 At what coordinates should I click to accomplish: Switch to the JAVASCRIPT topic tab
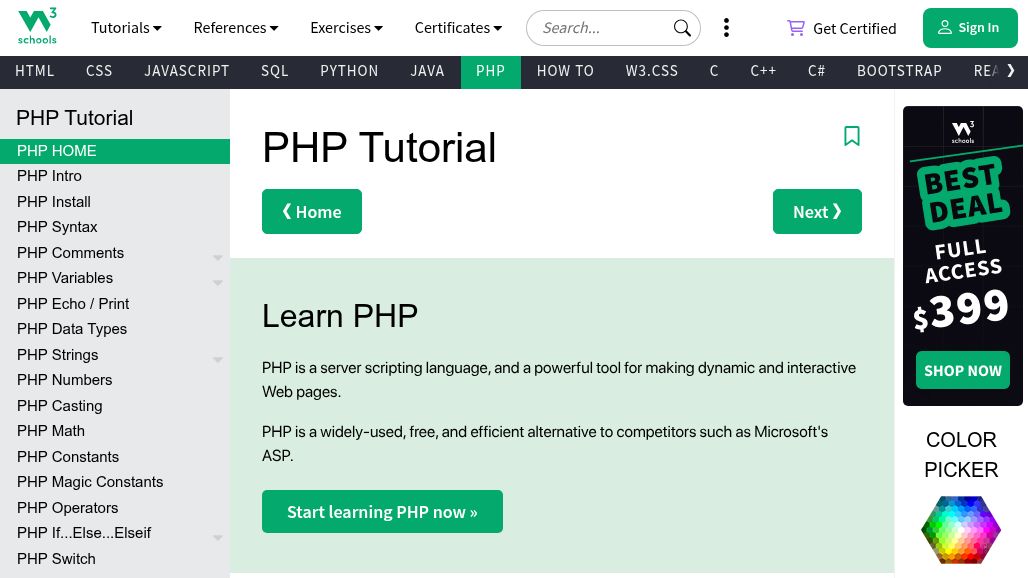[187, 71]
